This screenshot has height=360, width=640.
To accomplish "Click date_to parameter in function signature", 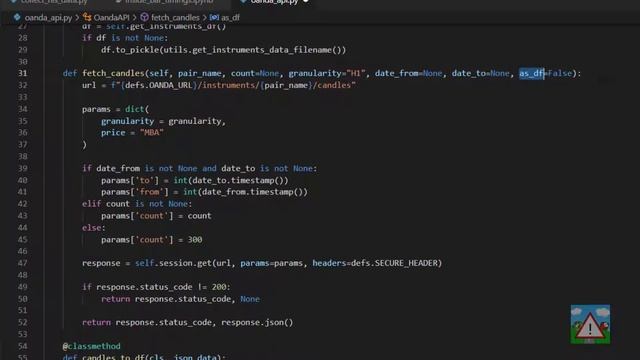I will 469,73.
